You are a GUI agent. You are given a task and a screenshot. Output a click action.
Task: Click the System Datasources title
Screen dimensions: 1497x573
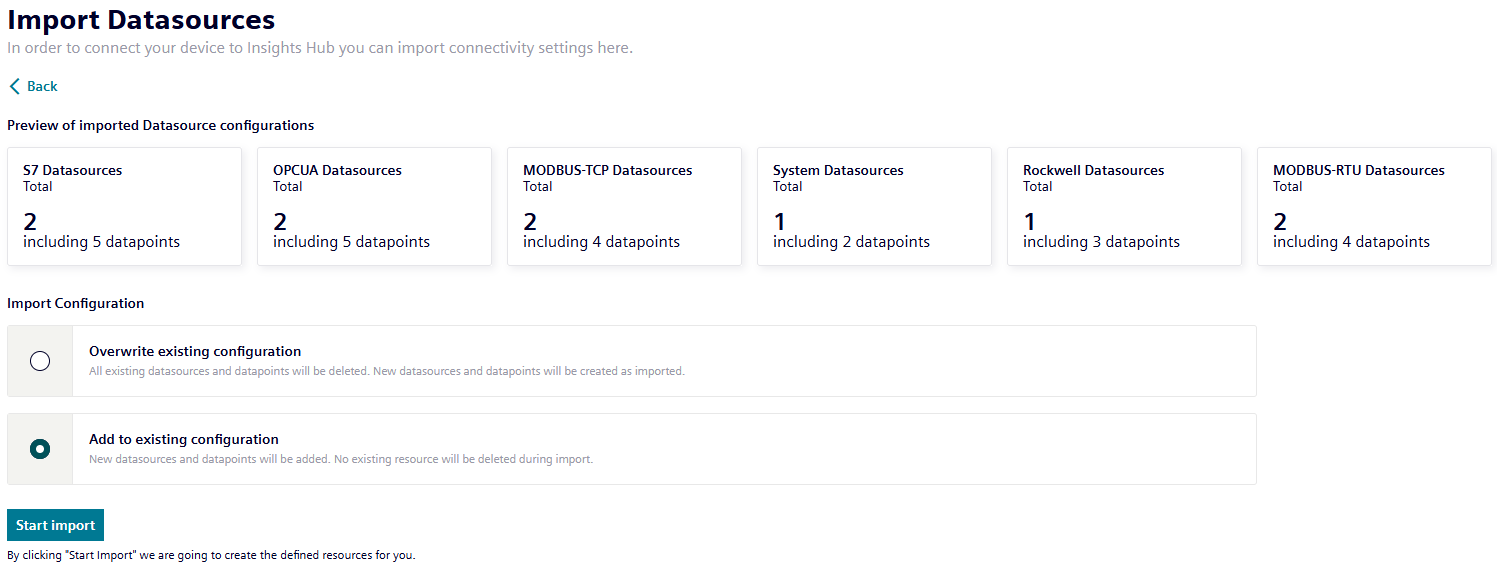838,170
